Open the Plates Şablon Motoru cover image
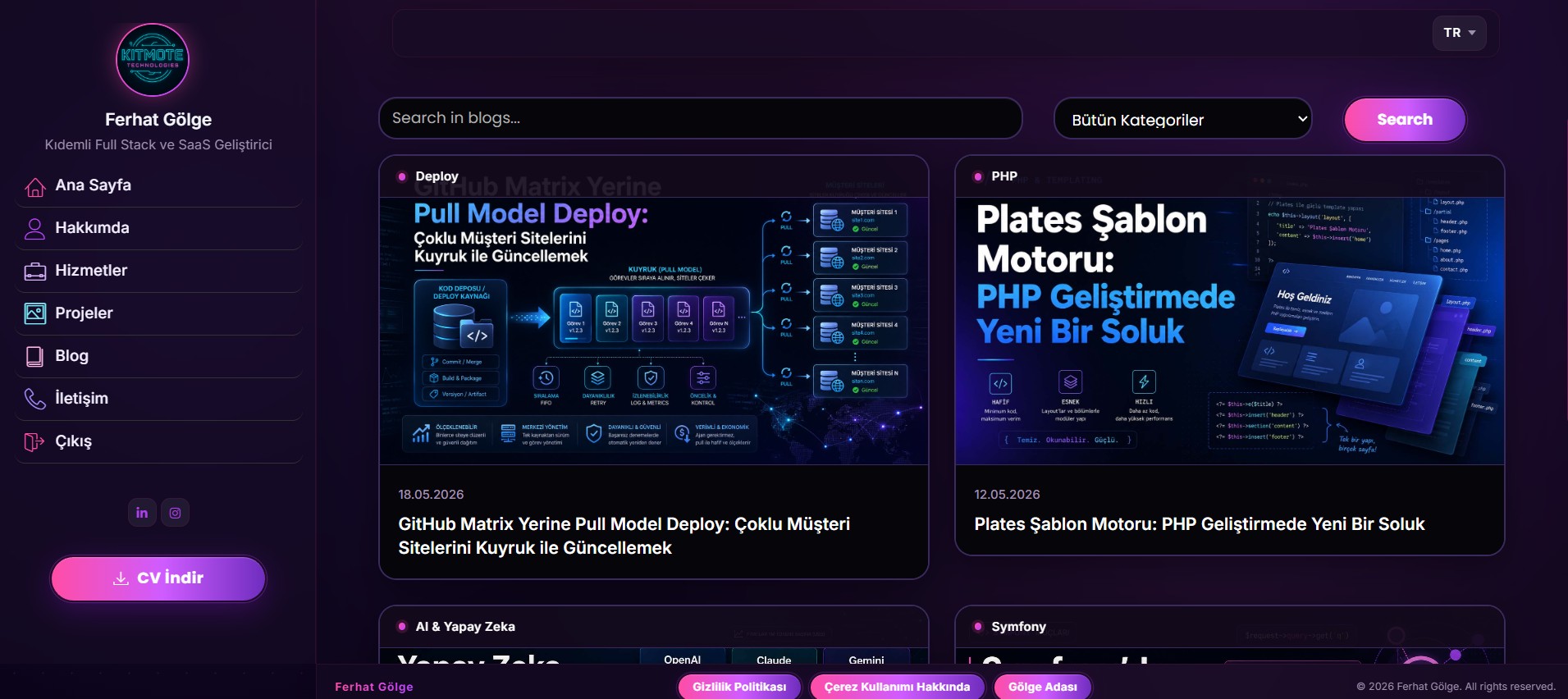This screenshot has width=1568, height=699. click(1230, 331)
